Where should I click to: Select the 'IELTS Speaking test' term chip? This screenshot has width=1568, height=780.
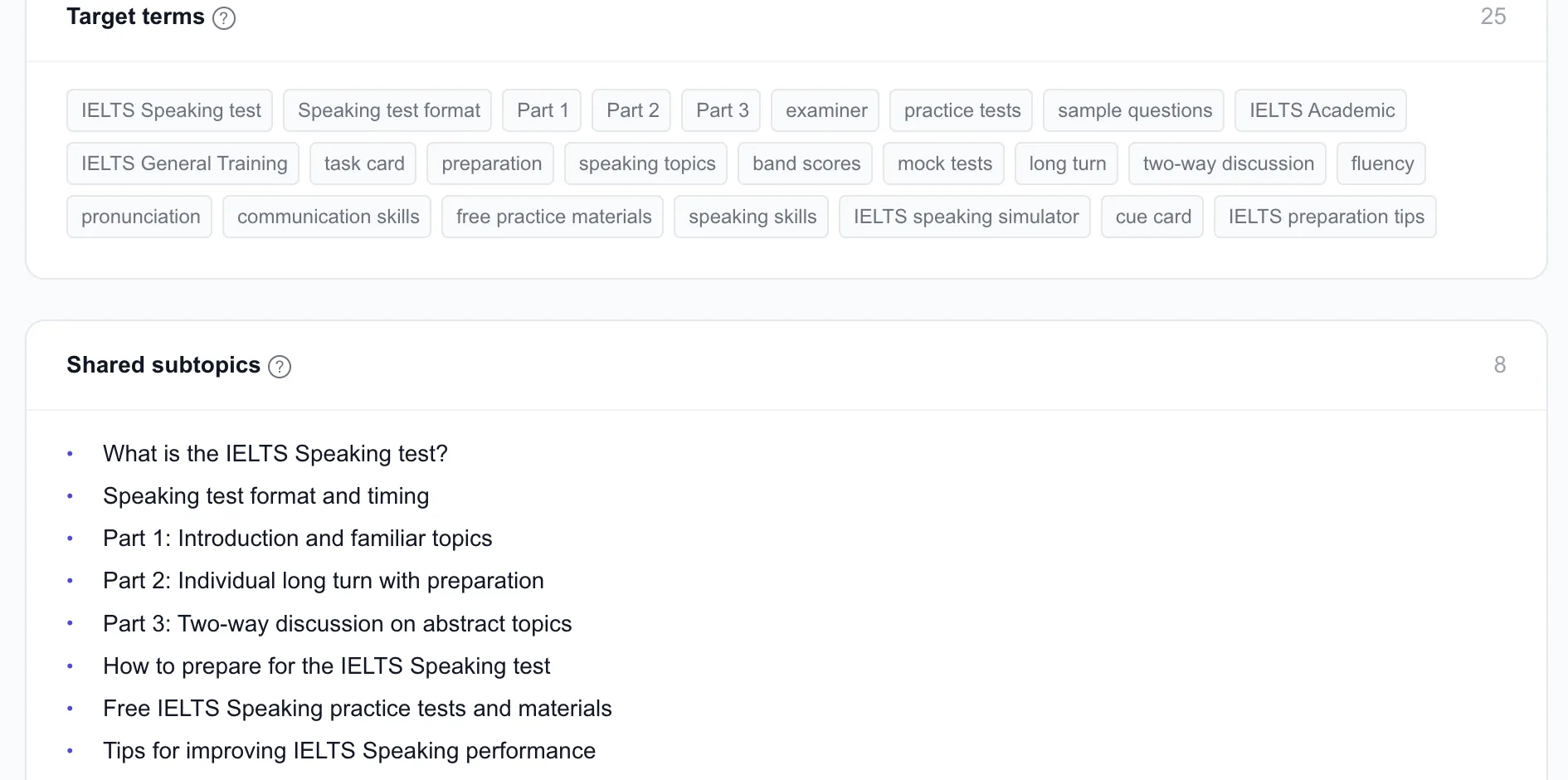(x=170, y=110)
